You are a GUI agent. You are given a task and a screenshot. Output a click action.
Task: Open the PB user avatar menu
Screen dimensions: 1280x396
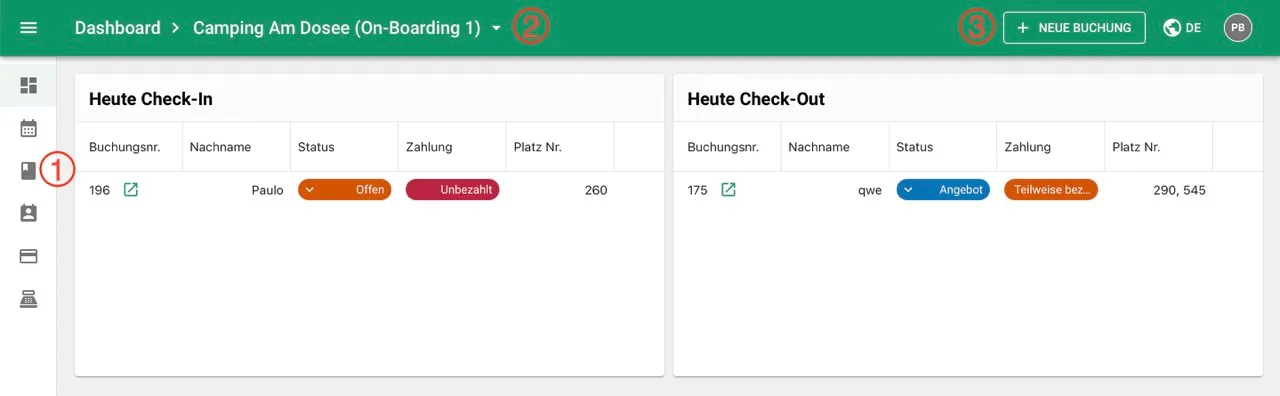point(1238,28)
